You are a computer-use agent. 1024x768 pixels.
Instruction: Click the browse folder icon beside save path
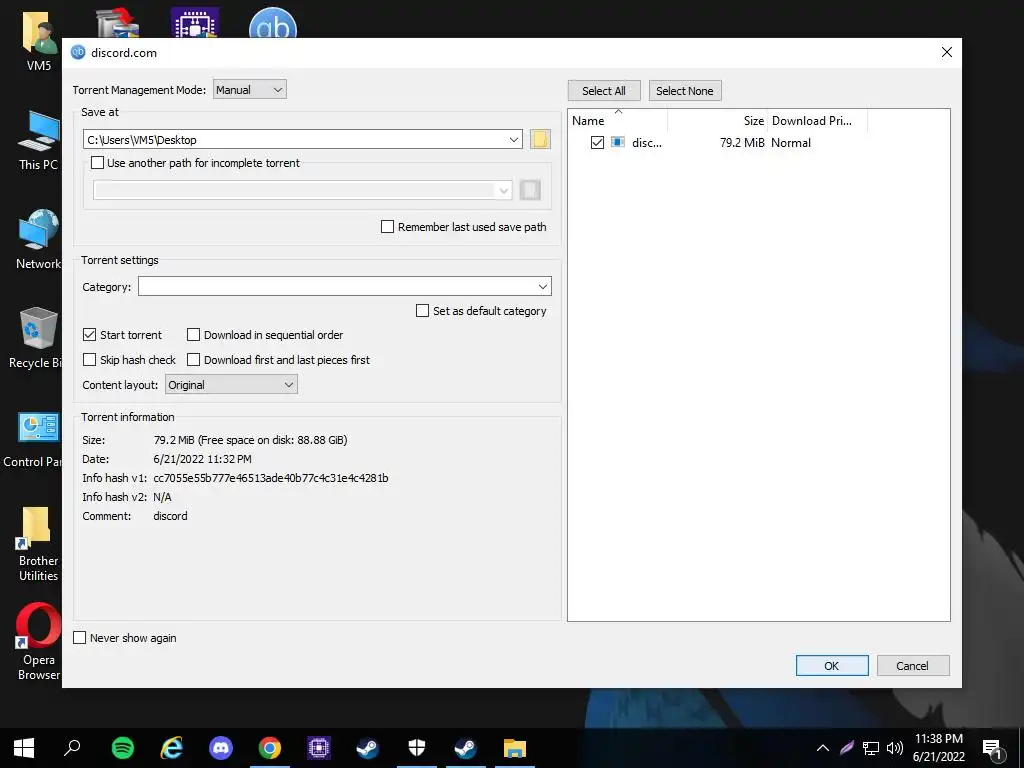pyautogui.click(x=540, y=139)
